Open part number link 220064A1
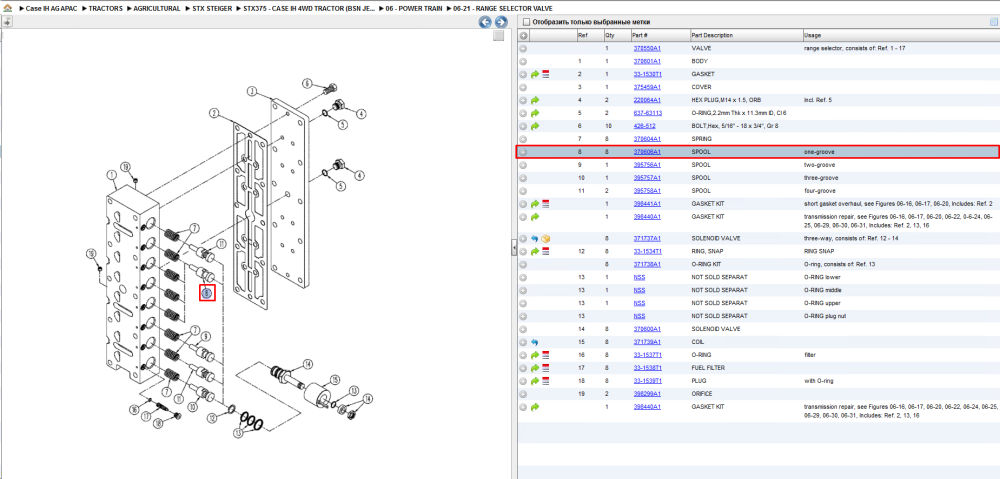 [647, 100]
